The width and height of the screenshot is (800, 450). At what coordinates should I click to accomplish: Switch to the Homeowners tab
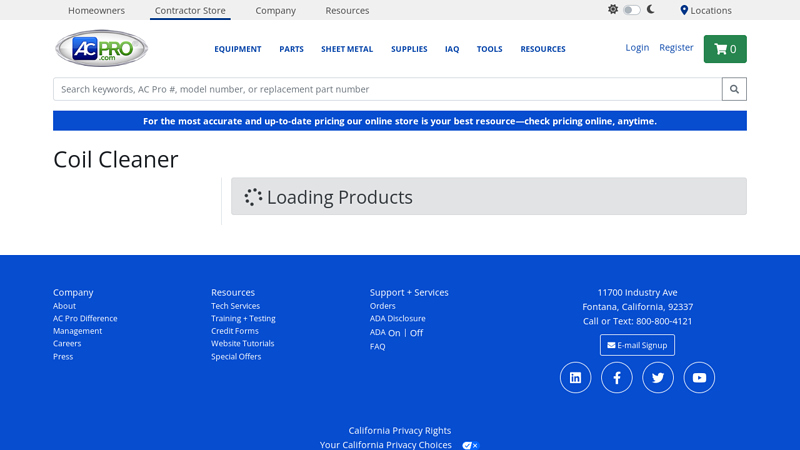(98, 10)
